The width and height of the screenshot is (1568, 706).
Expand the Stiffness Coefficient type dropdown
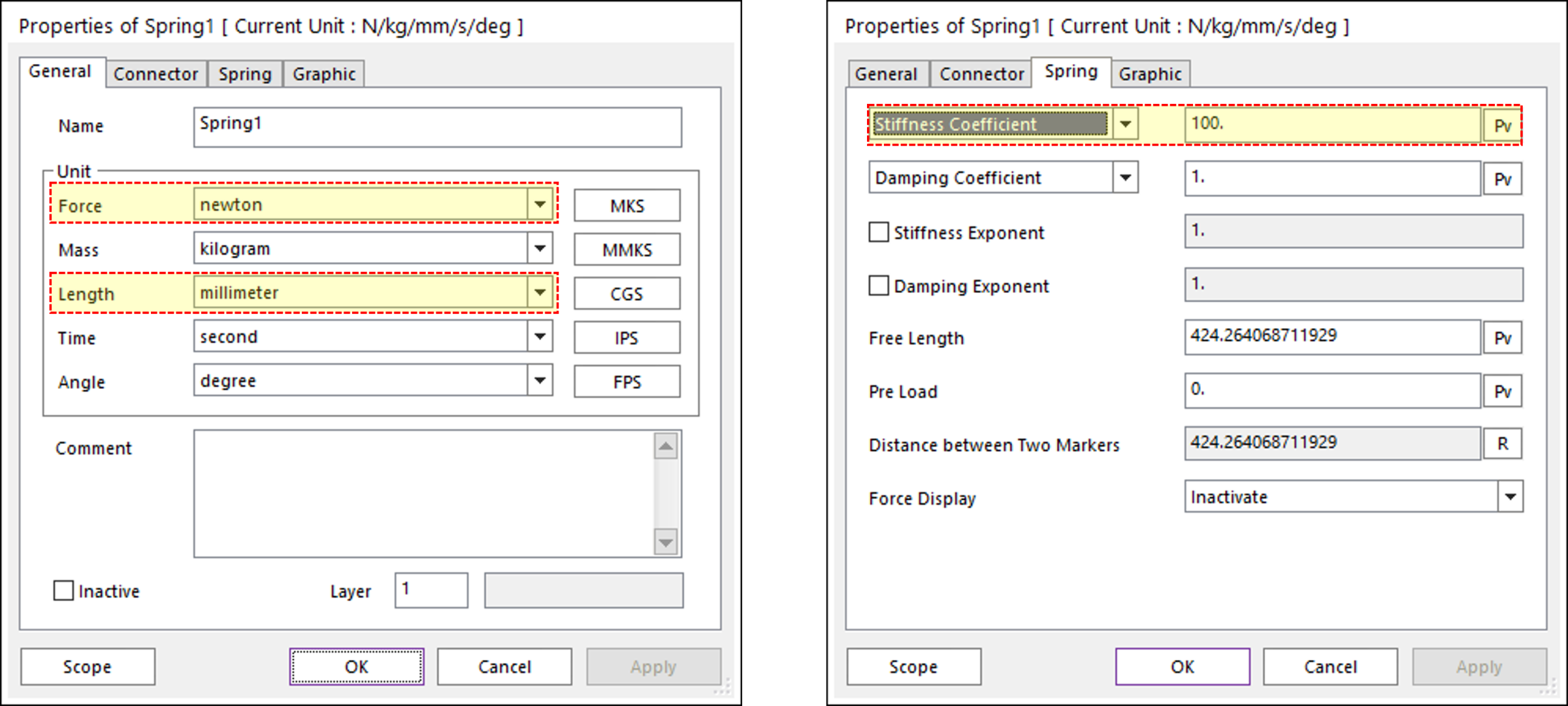[x=1125, y=124]
